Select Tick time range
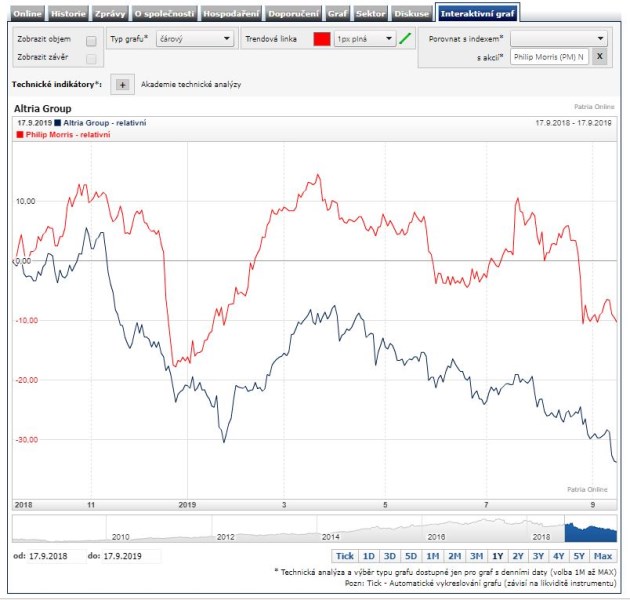 344,555
